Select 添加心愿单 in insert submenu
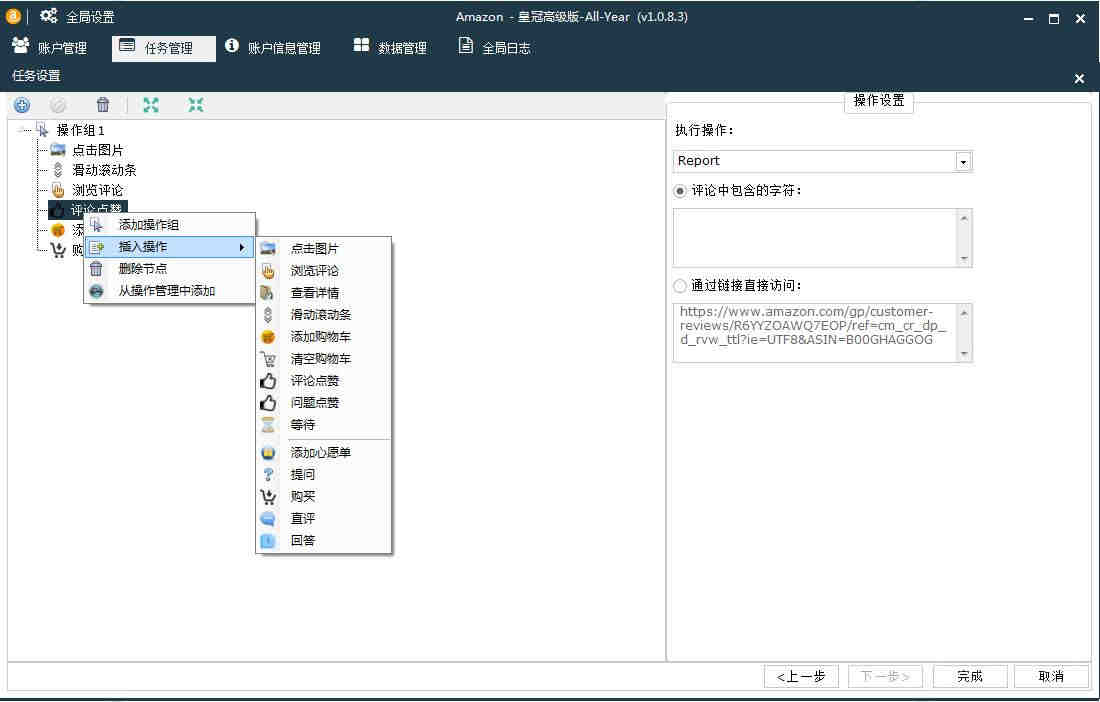Screen dimensions: 1100x702 coord(323,453)
